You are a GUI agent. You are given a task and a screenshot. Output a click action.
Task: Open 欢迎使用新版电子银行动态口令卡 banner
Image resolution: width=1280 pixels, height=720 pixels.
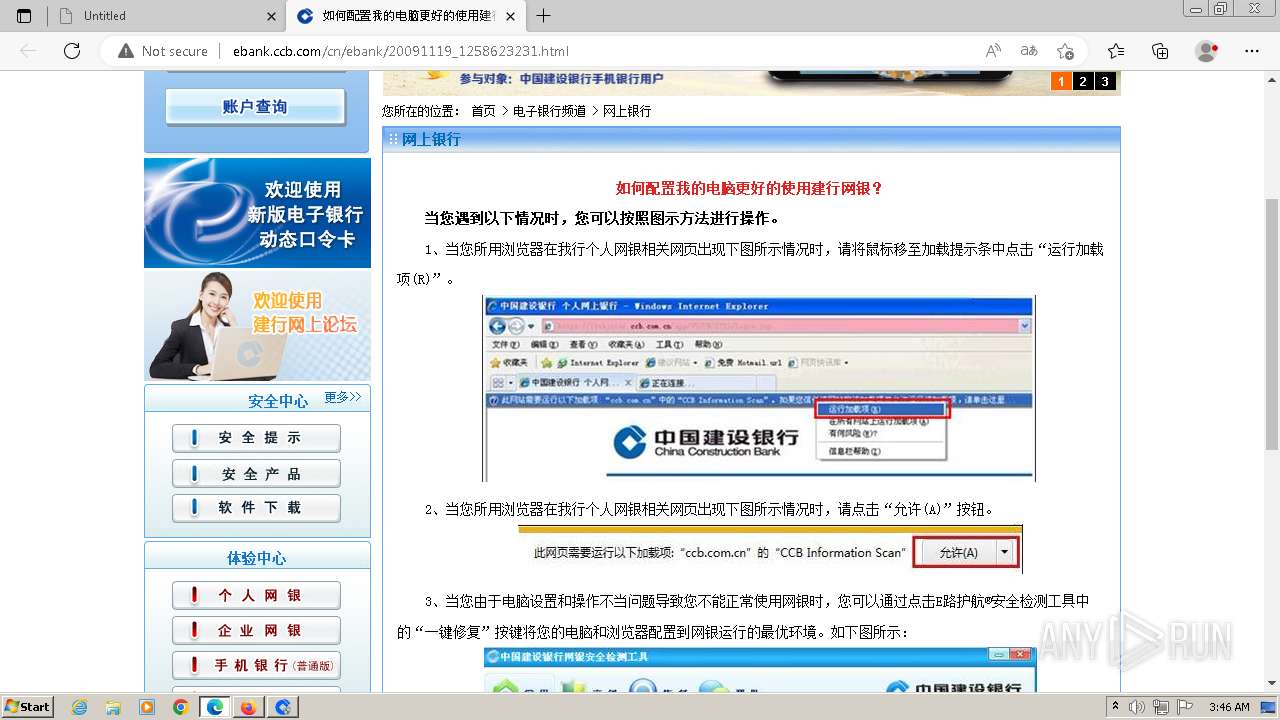click(x=257, y=213)
